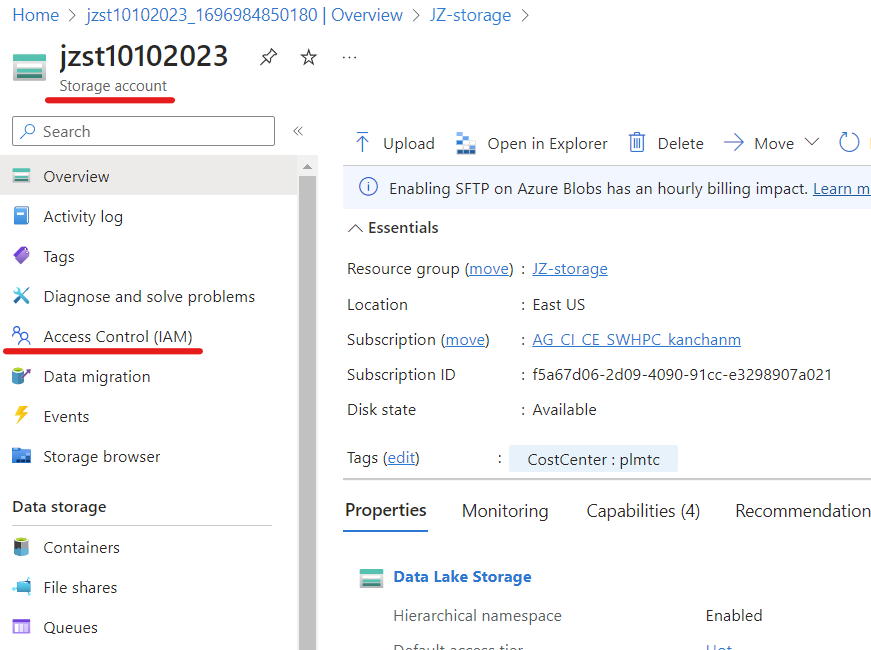The width and height of the screenshot is (871, 650).
Task: Click edit link next to Tags
Action: pyautogui.click(x=401, y=457)
